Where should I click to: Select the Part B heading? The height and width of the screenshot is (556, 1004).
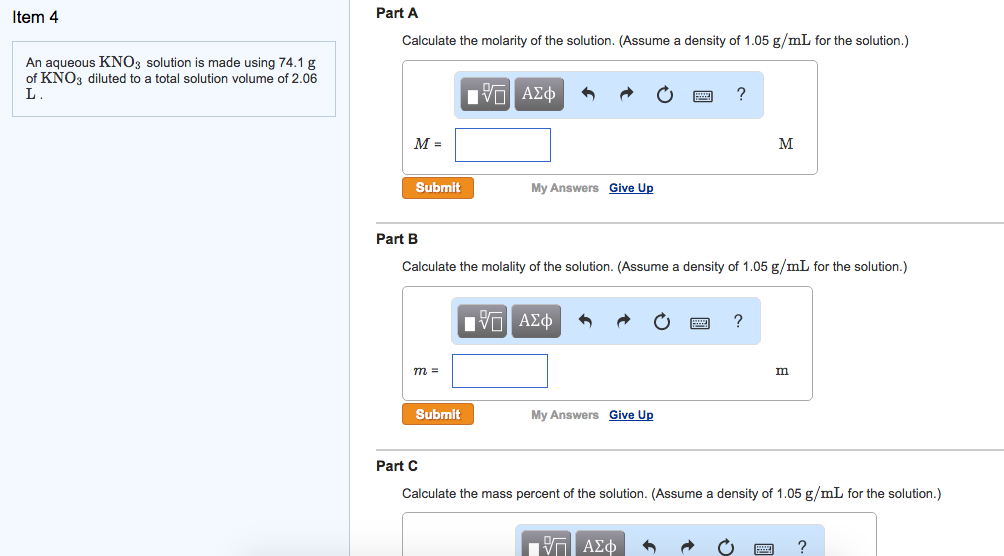[x=397, y=239]
